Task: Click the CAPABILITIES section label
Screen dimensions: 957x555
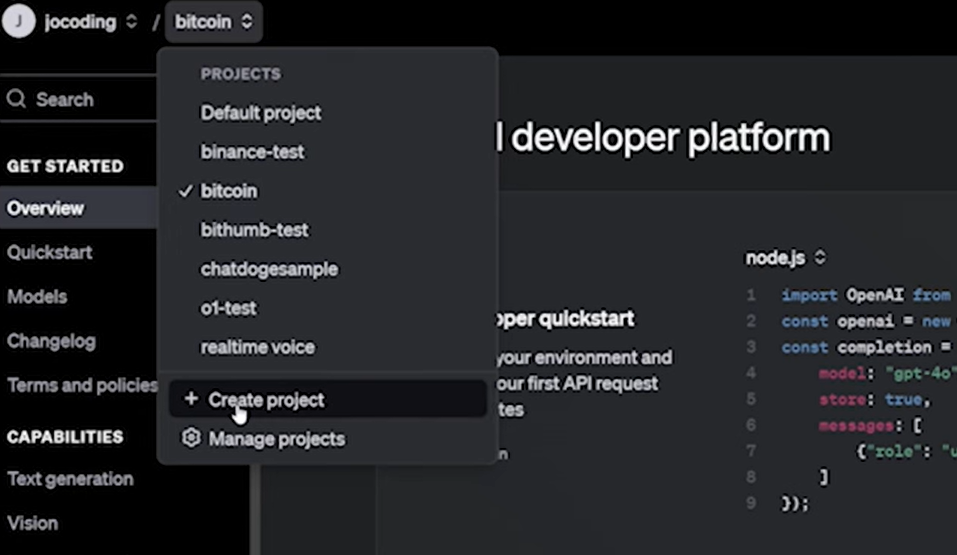Action: pos(65,437)
